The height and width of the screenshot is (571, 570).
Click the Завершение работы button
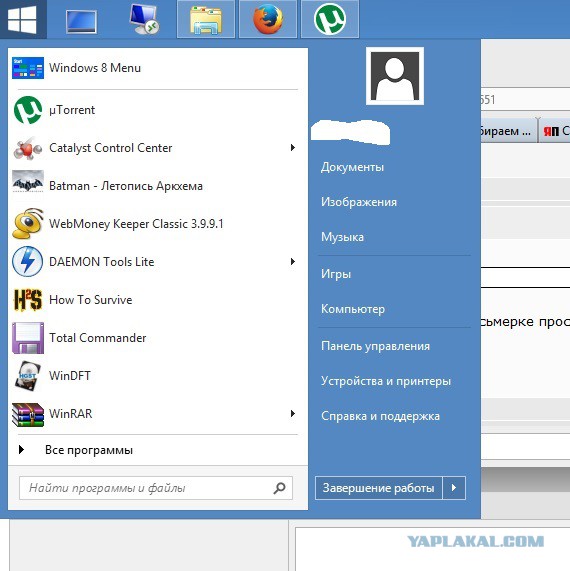(378, 488)
